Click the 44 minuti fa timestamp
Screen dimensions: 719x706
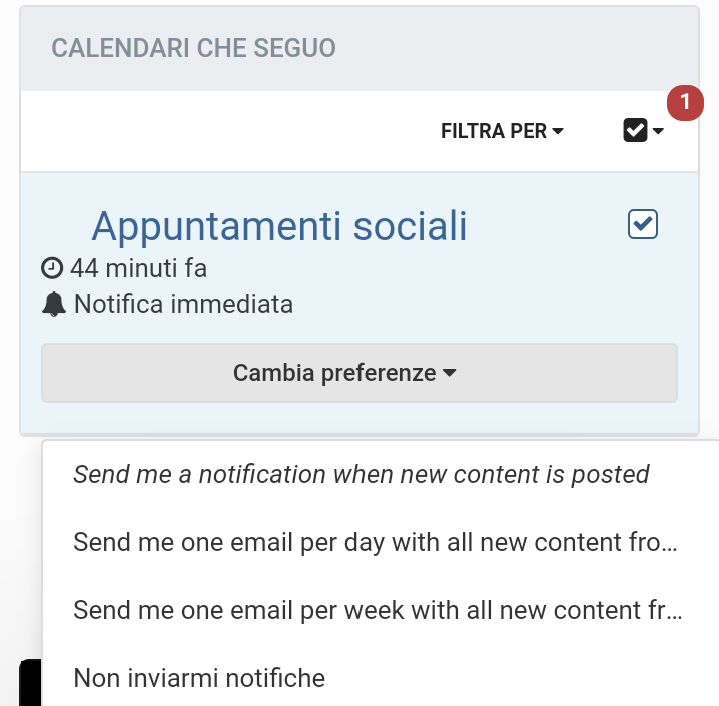[138, 268]
